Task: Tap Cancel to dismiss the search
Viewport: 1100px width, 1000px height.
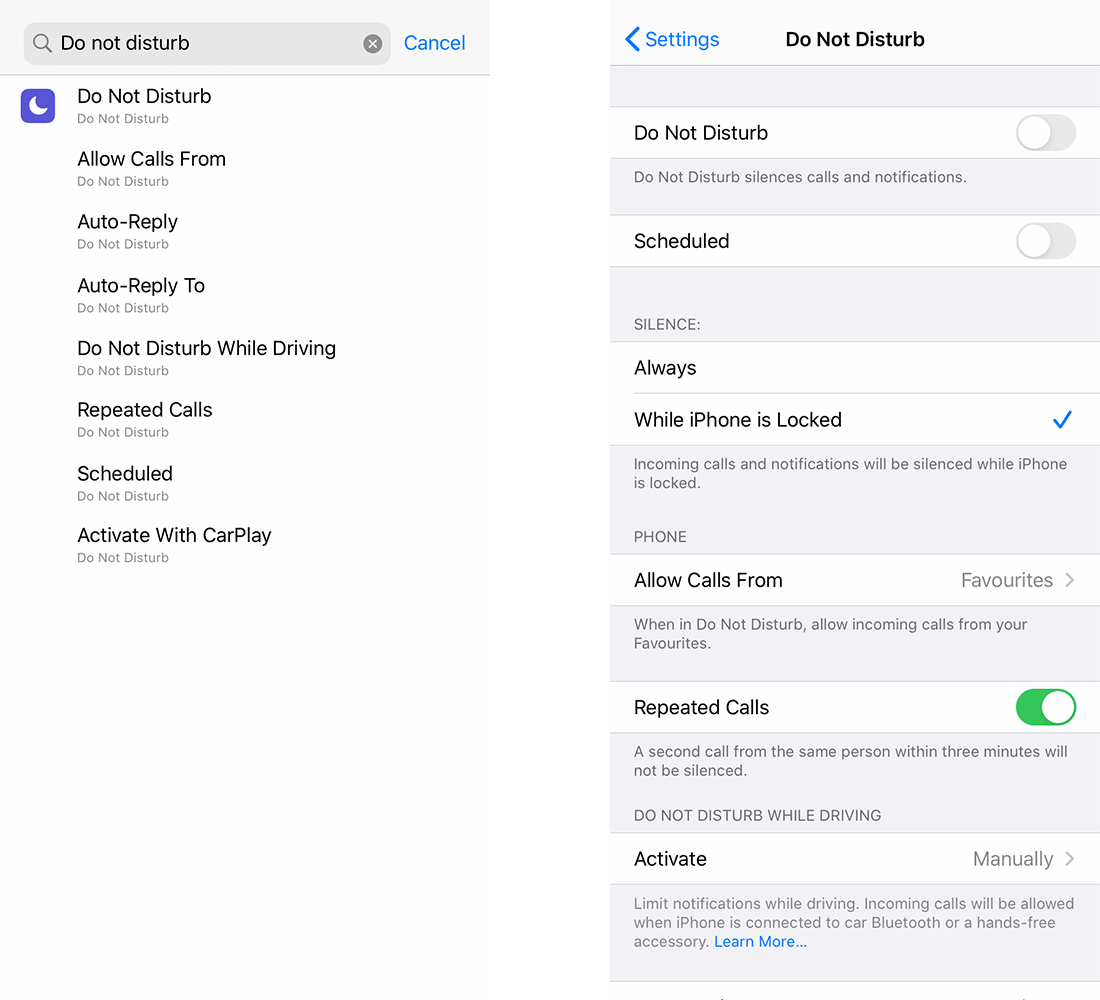Action: coord(434,44)
